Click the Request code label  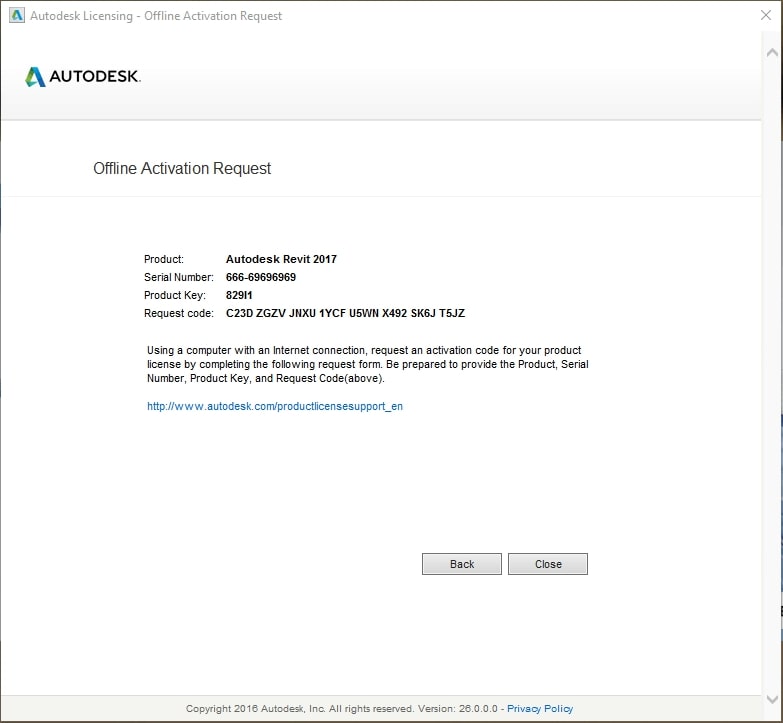point(179,314)
